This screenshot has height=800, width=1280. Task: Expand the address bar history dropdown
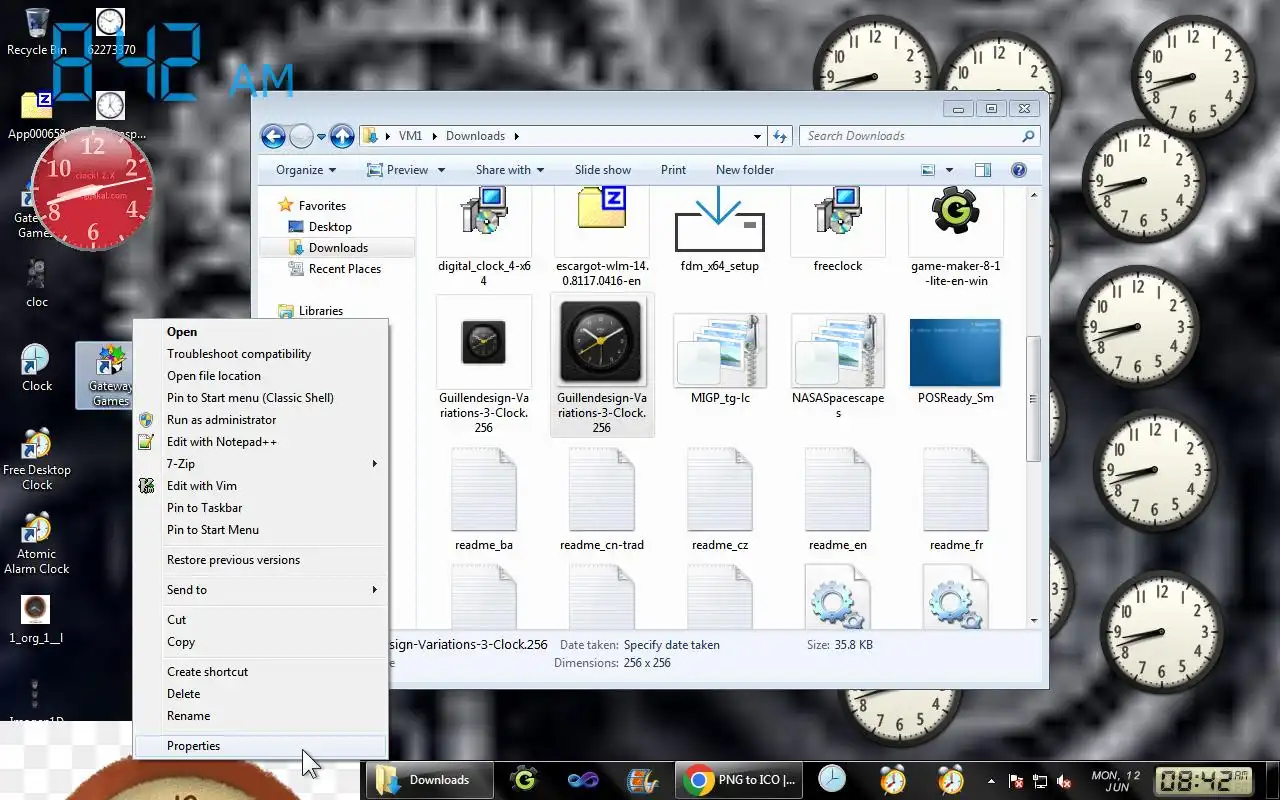[757, 136]
